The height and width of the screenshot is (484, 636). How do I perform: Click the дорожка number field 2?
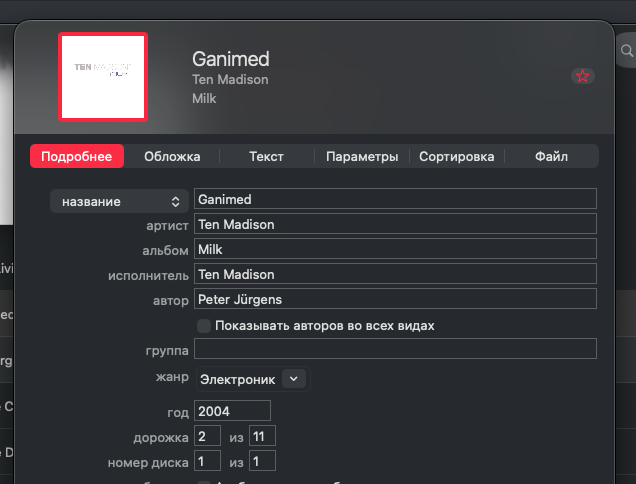click(207, 436)
